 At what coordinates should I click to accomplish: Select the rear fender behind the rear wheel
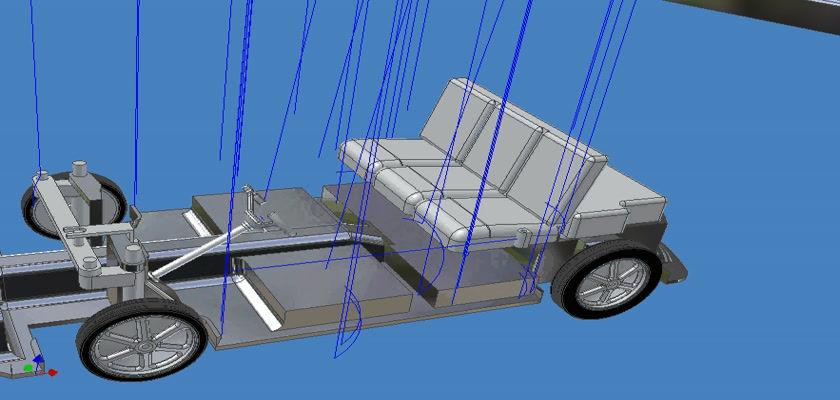click(x=673, y=264)
